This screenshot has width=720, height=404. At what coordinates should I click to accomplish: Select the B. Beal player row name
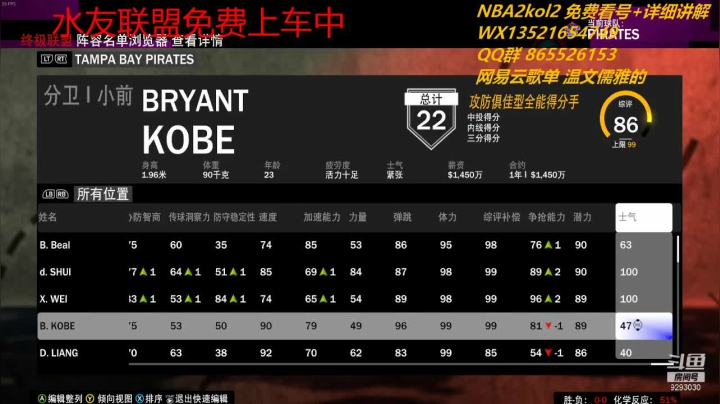(55, 245)
